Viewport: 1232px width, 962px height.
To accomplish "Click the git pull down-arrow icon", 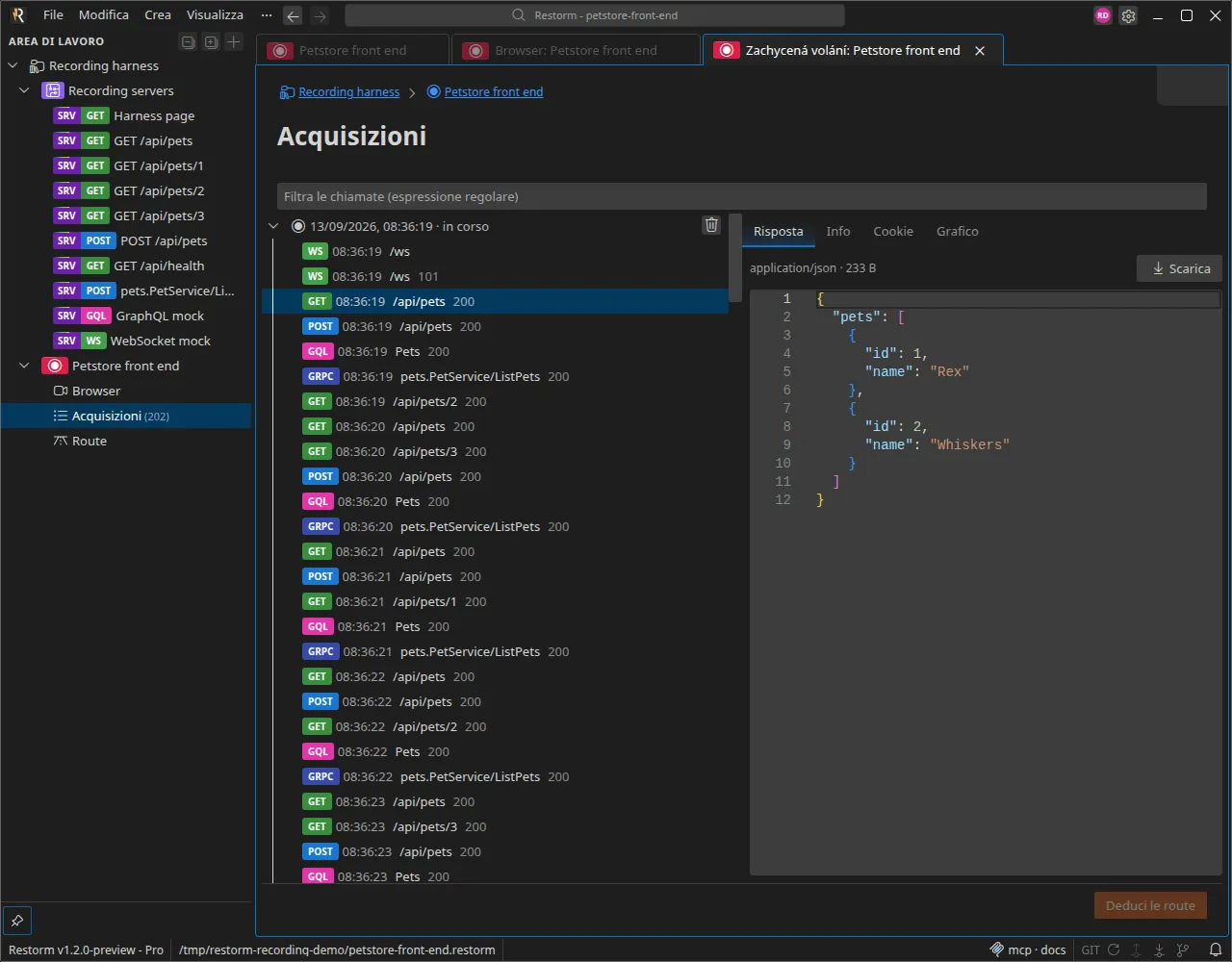I will click(x=1160, y=949).
